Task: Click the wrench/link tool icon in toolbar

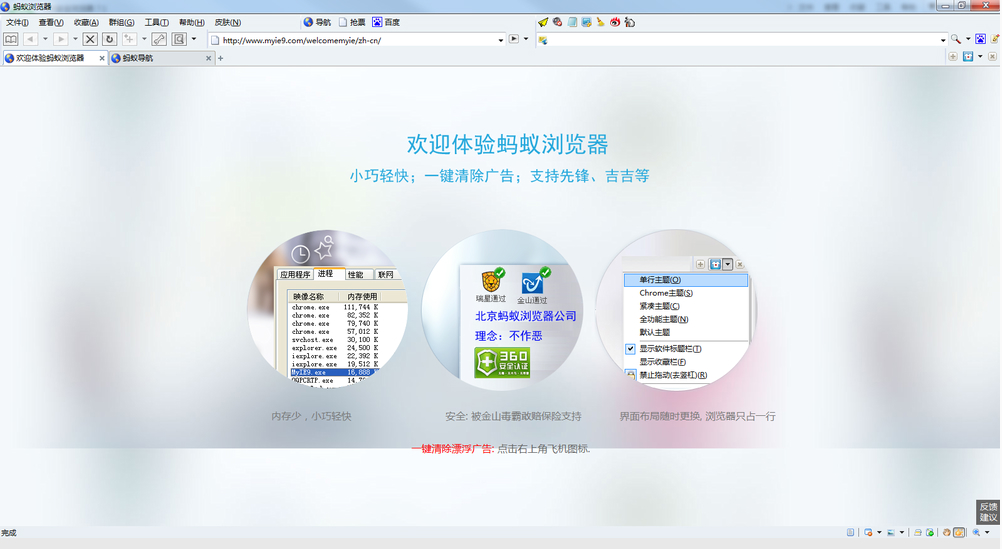Action: coord(159,40)
